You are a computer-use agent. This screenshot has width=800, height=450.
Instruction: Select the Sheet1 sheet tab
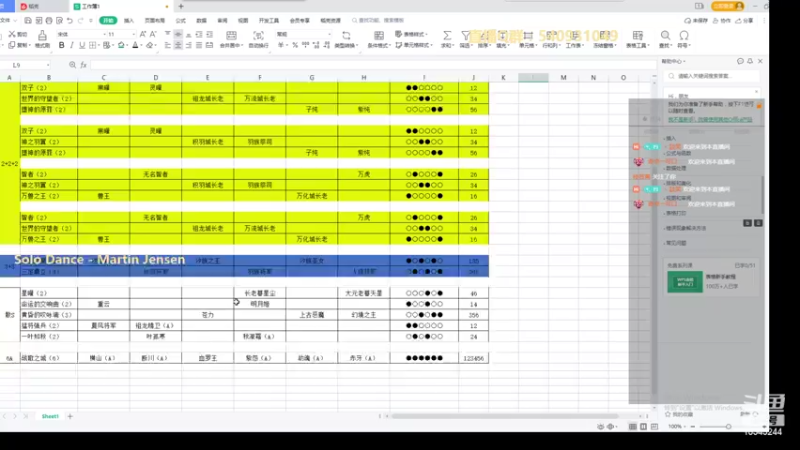click(50, 416)
